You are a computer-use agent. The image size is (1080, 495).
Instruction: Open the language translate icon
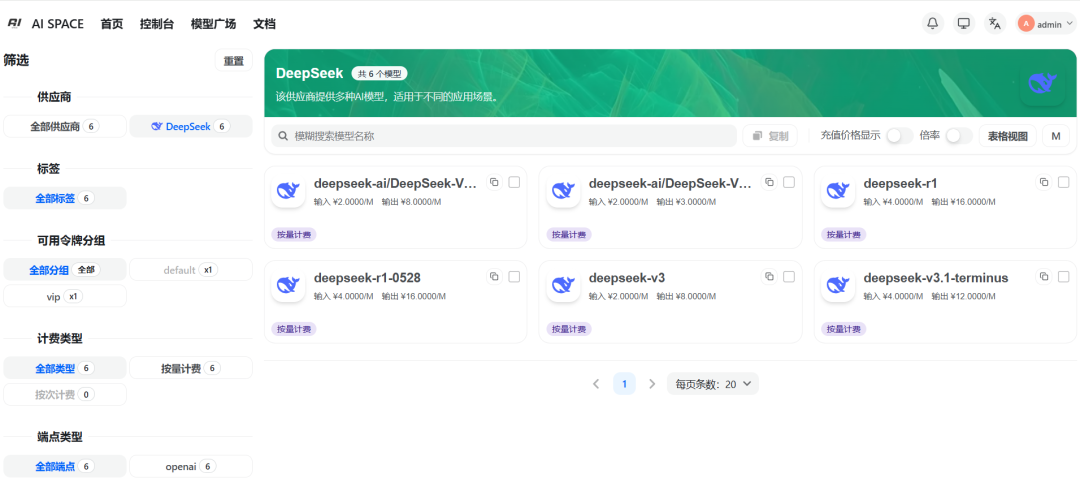[995, 23]
